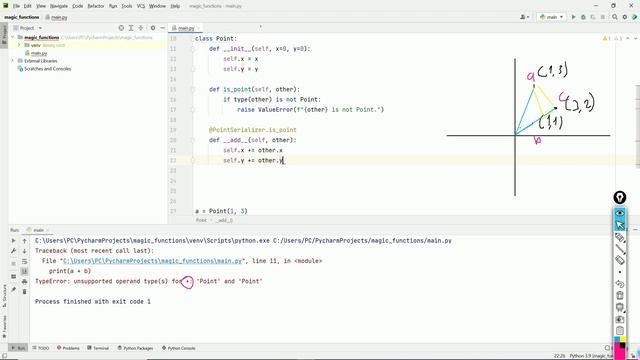
Task: Open the Refactor menu
Action: point(96,6)
